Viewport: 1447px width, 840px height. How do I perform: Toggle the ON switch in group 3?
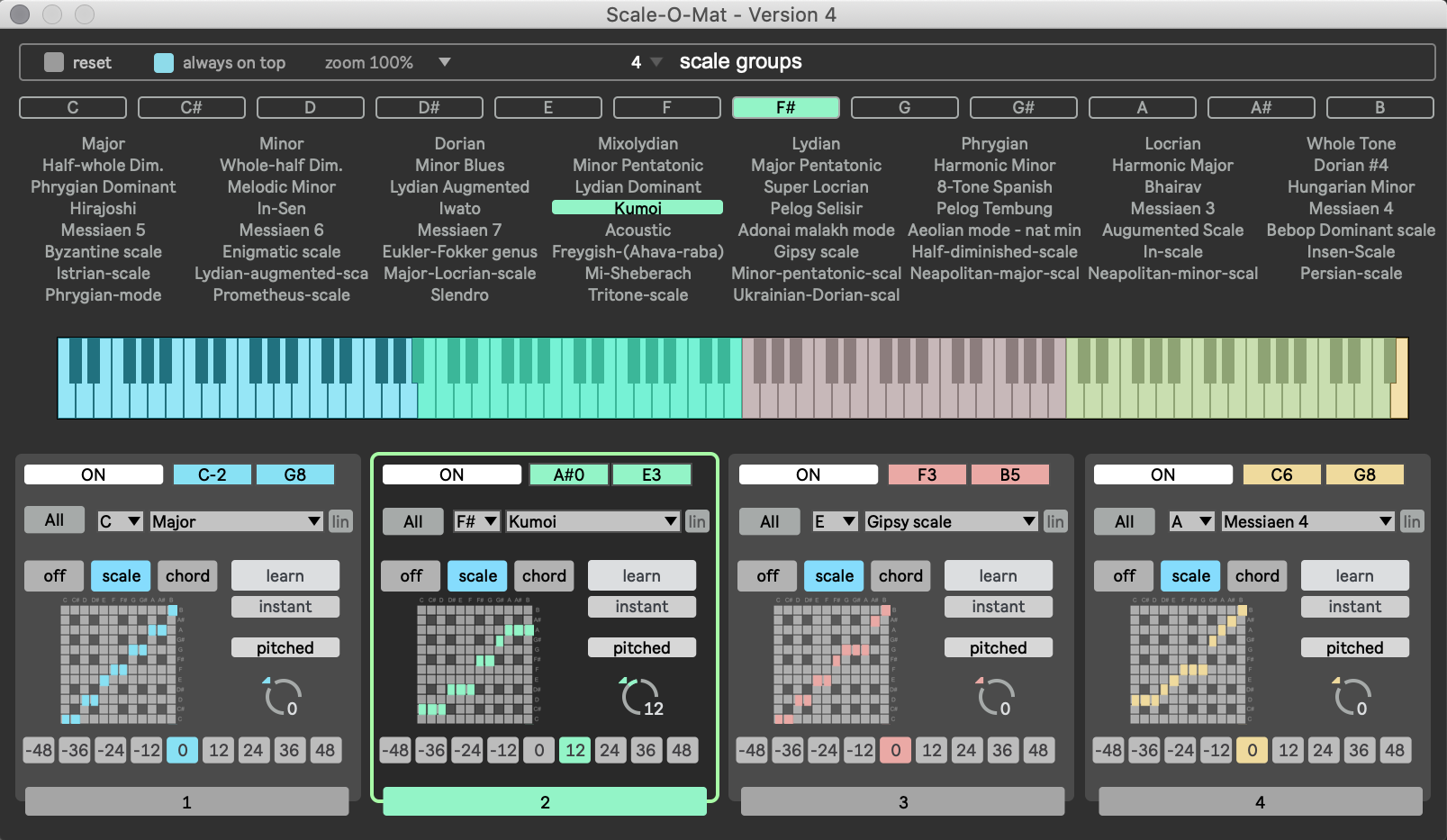(x=808, y=474)
